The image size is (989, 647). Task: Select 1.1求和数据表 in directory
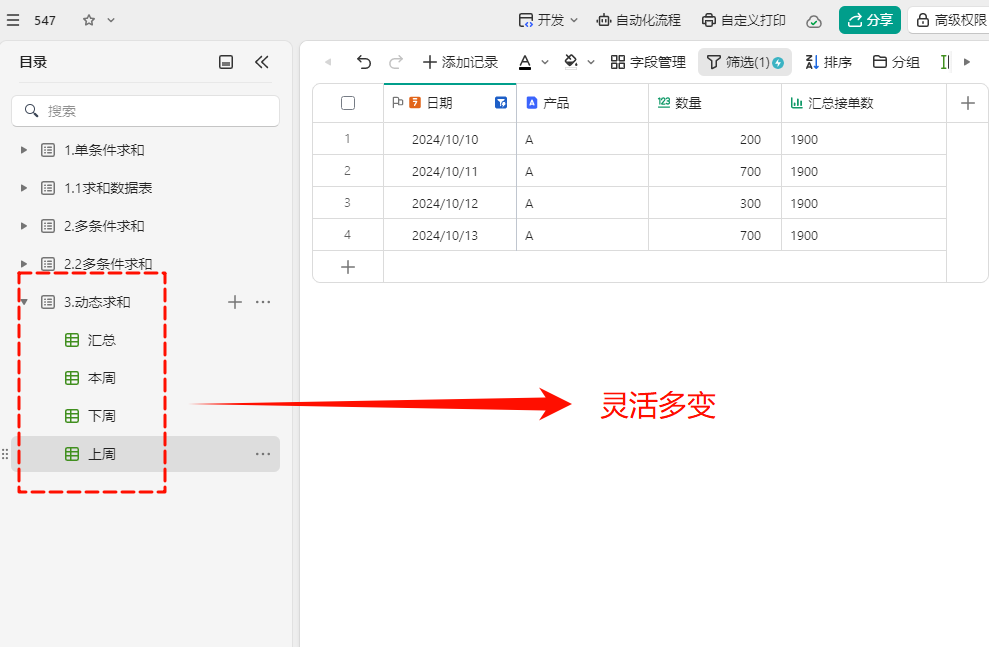108,188
